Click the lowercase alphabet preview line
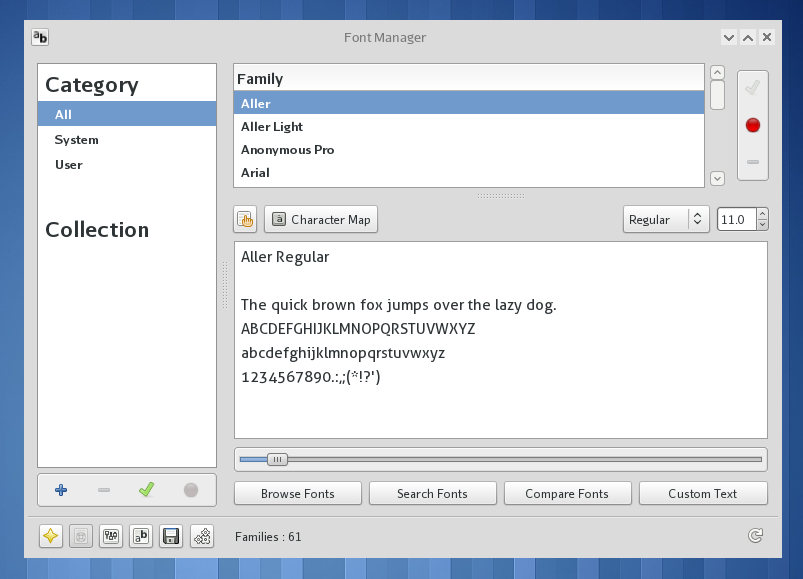 click(343, 353)
